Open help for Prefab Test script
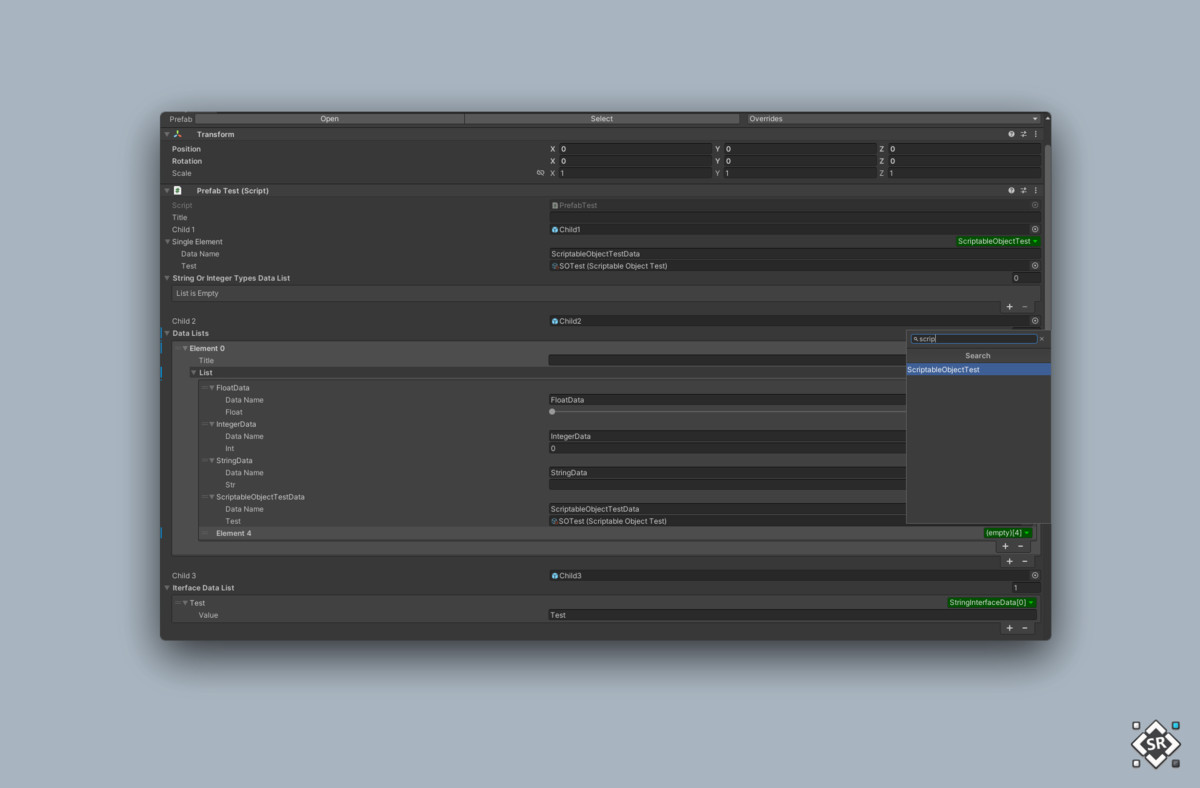 [x=1011, y=190]
